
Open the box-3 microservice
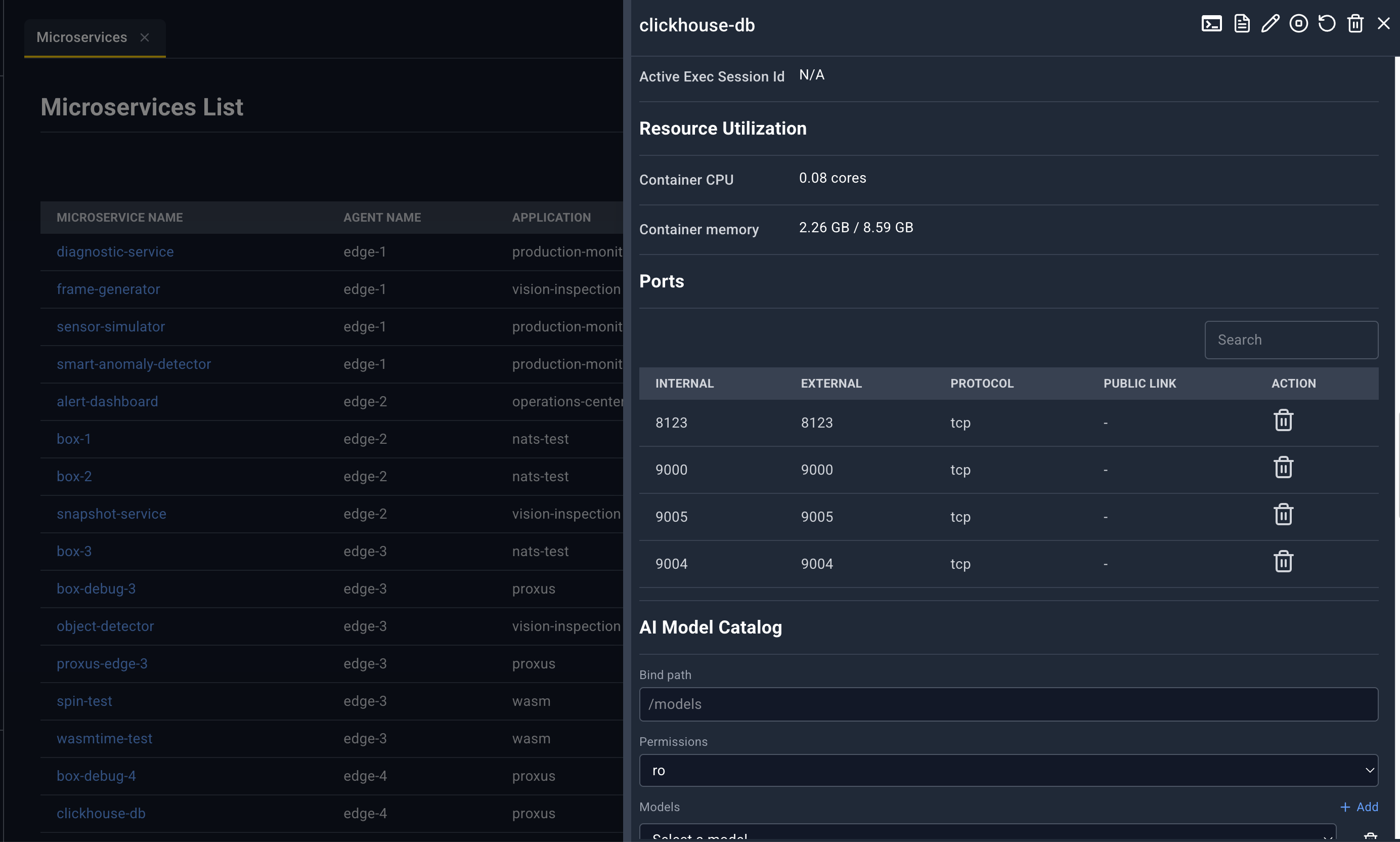pos(74,551)
